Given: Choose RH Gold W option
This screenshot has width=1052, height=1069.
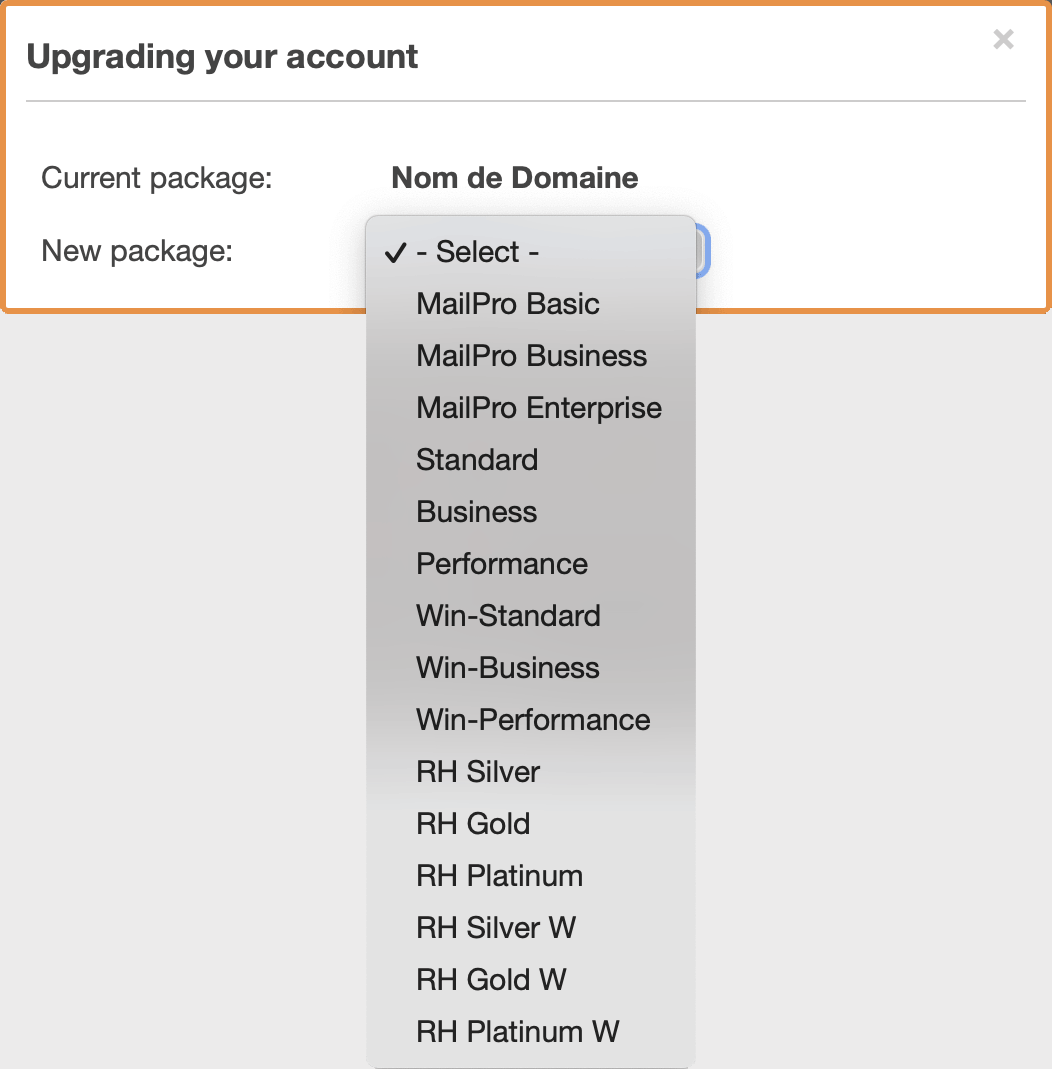Looking at the screenshot, I should coord(530,980).
